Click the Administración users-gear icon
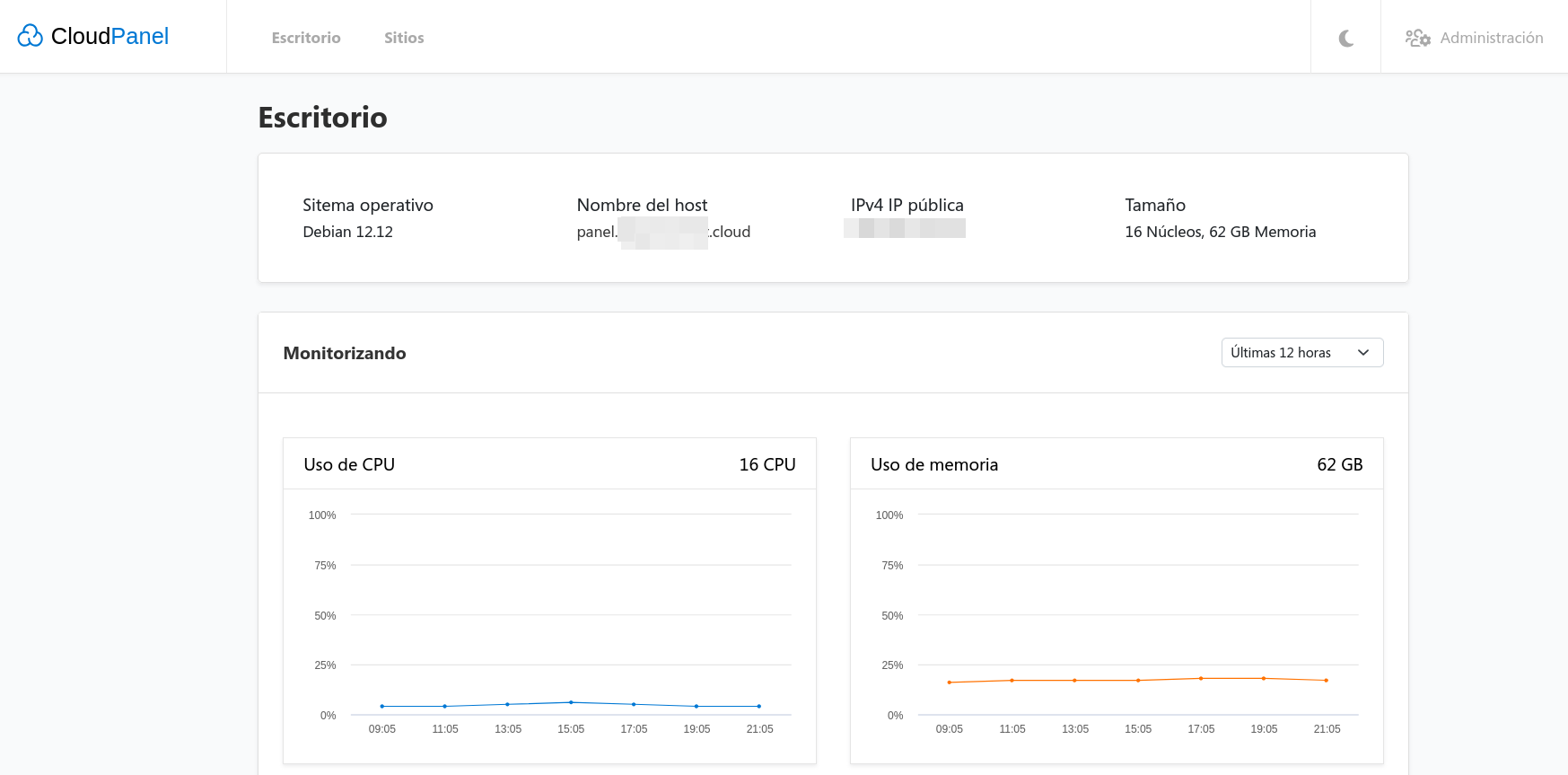 point(1418,38)
